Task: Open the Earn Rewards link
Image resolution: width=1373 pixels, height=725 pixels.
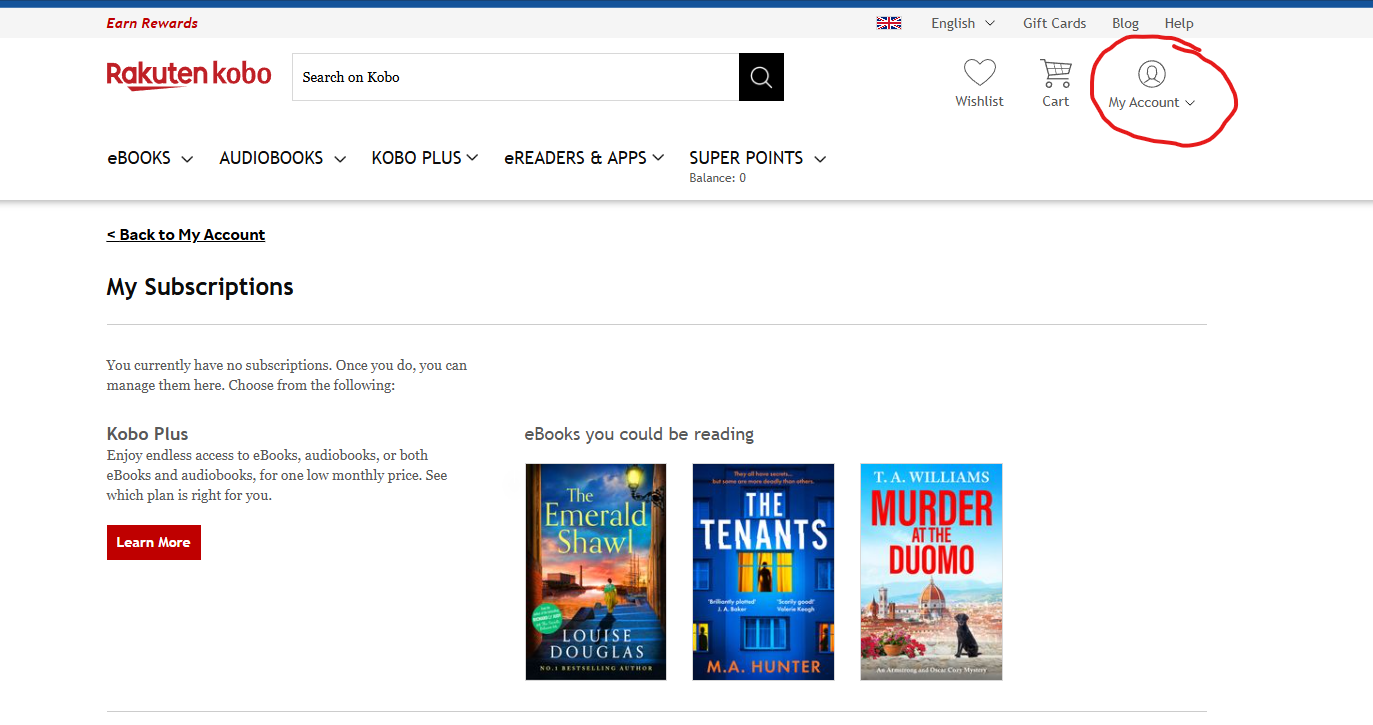Action: [151, 22]
